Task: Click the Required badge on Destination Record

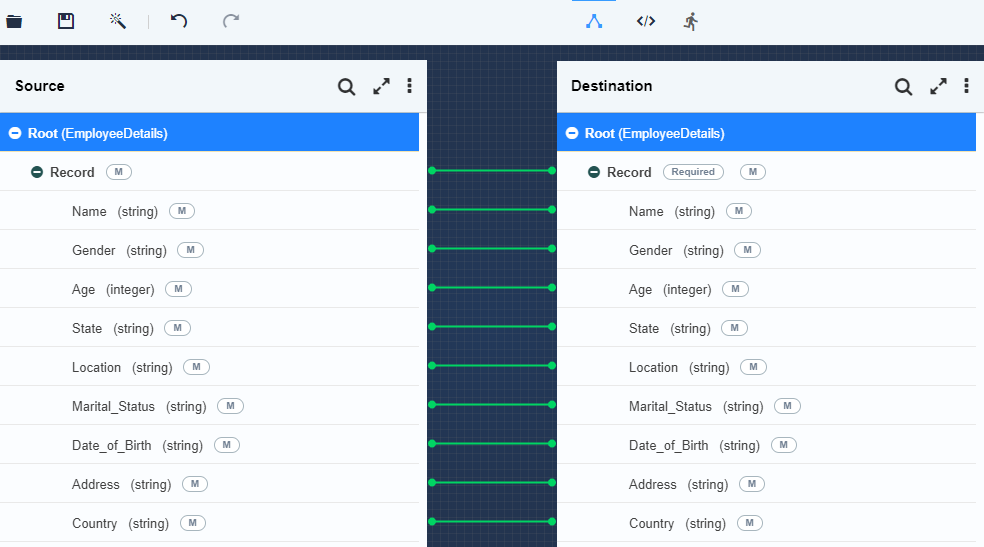Action: click(693, 172)
